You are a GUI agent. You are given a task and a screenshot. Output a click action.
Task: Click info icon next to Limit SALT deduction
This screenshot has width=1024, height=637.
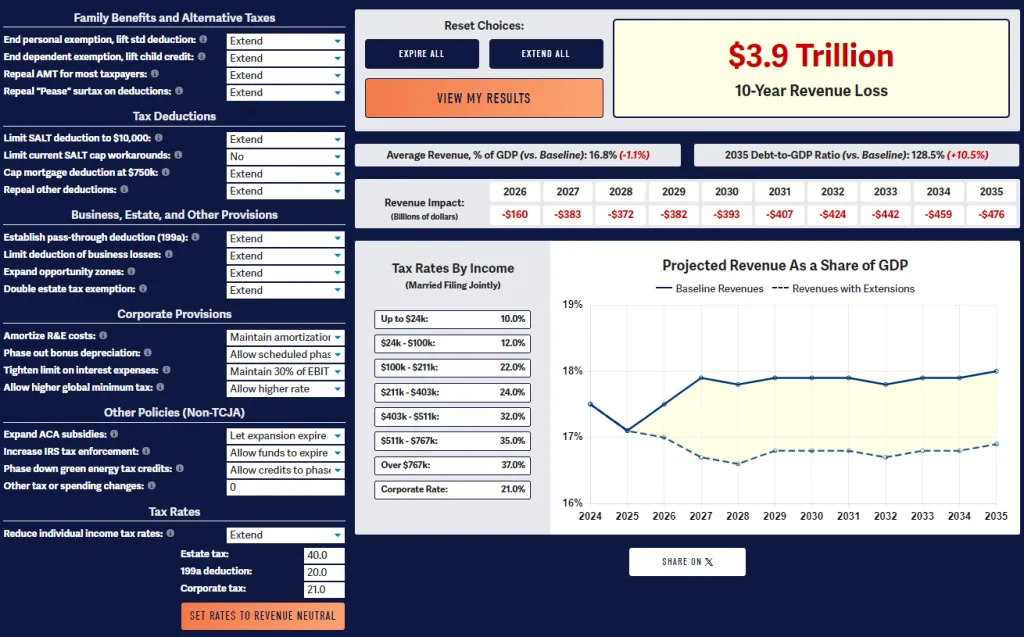pyautogui.click(x=158, y=138)
